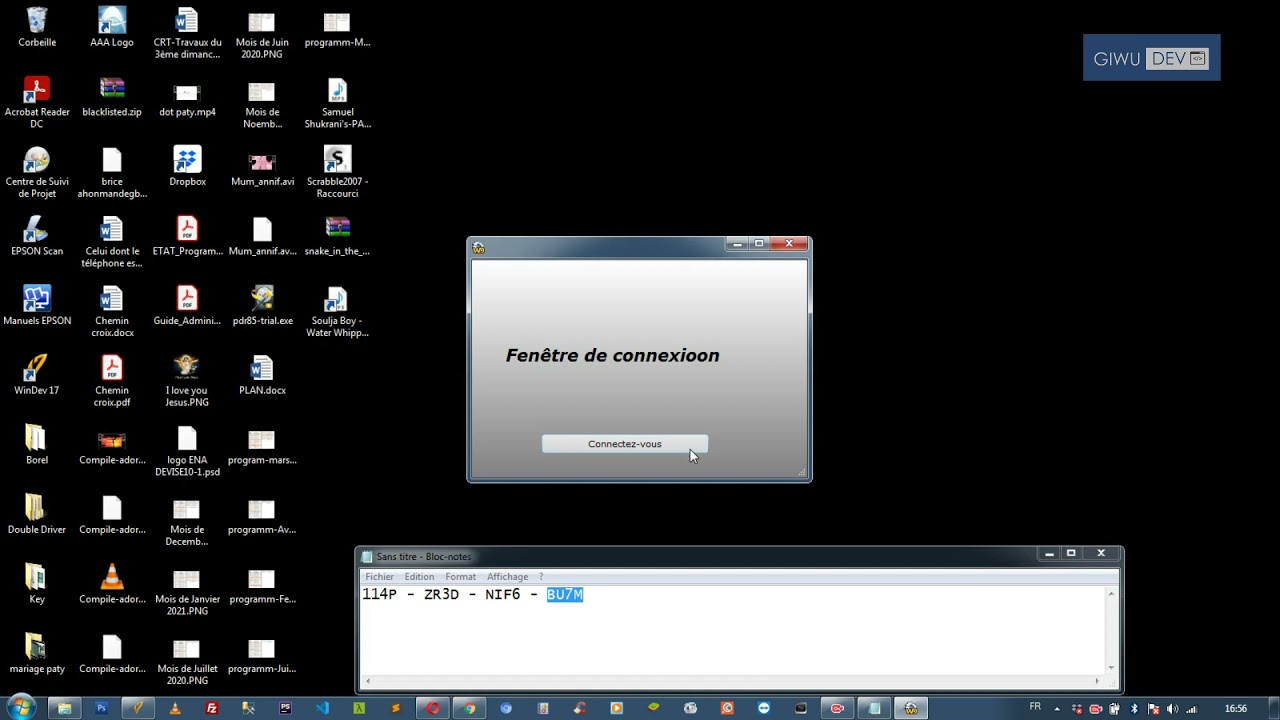Screen dimensions: 1280x720
Task: Select the blacklisted.zip desktop icon
Action: (112, 97)
